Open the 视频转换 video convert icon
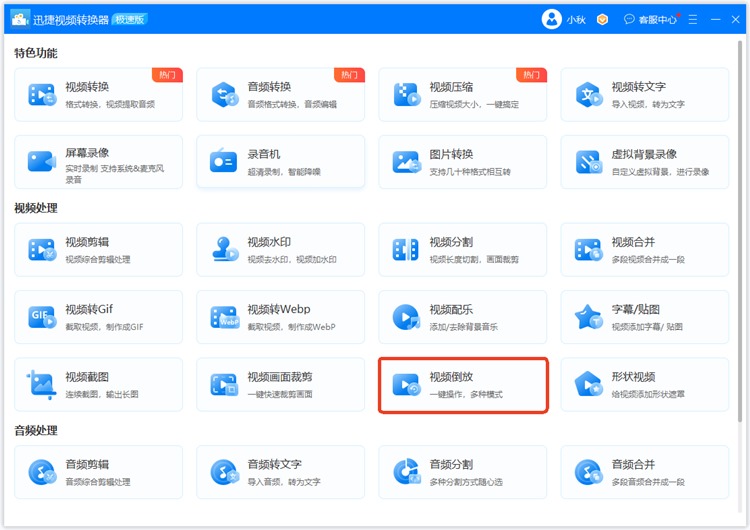 (x=43, y=95)
